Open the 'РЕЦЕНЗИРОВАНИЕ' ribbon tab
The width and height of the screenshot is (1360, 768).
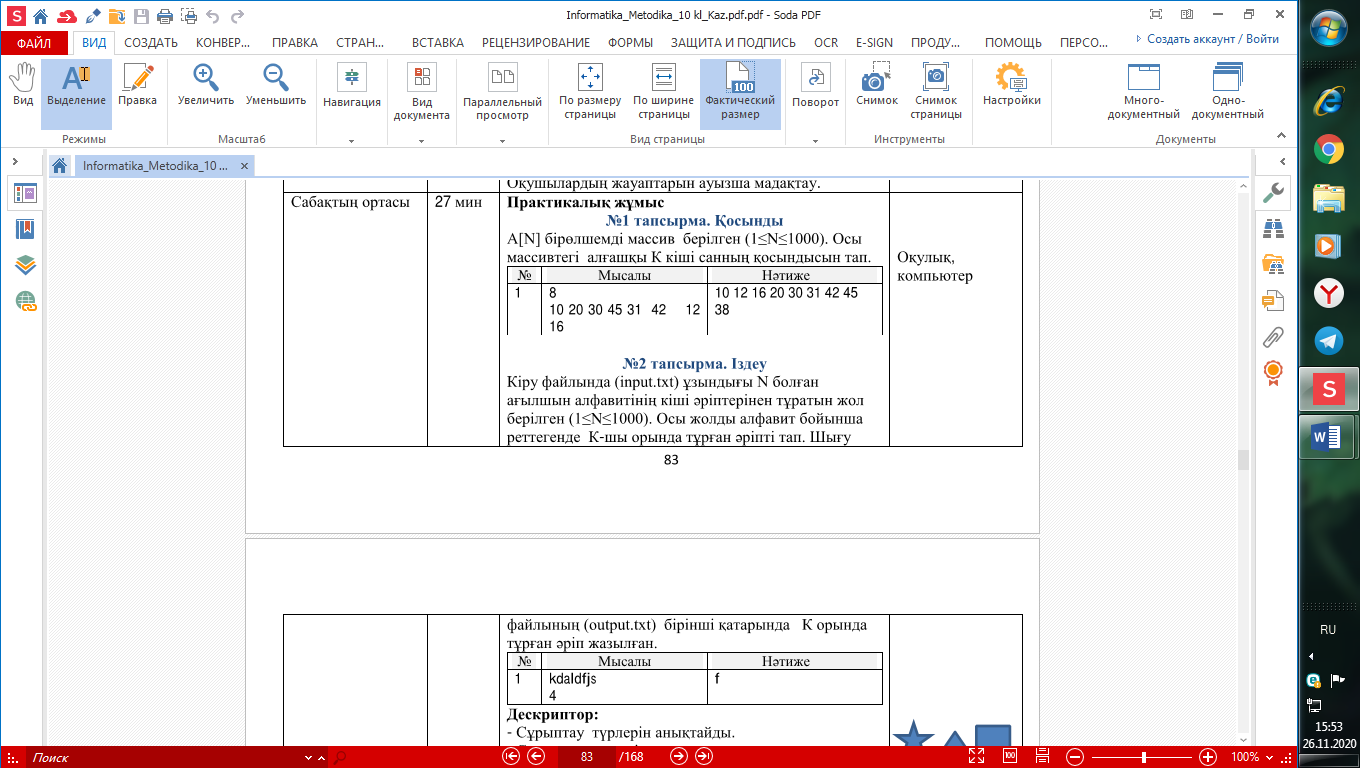(x=536, y=43)
